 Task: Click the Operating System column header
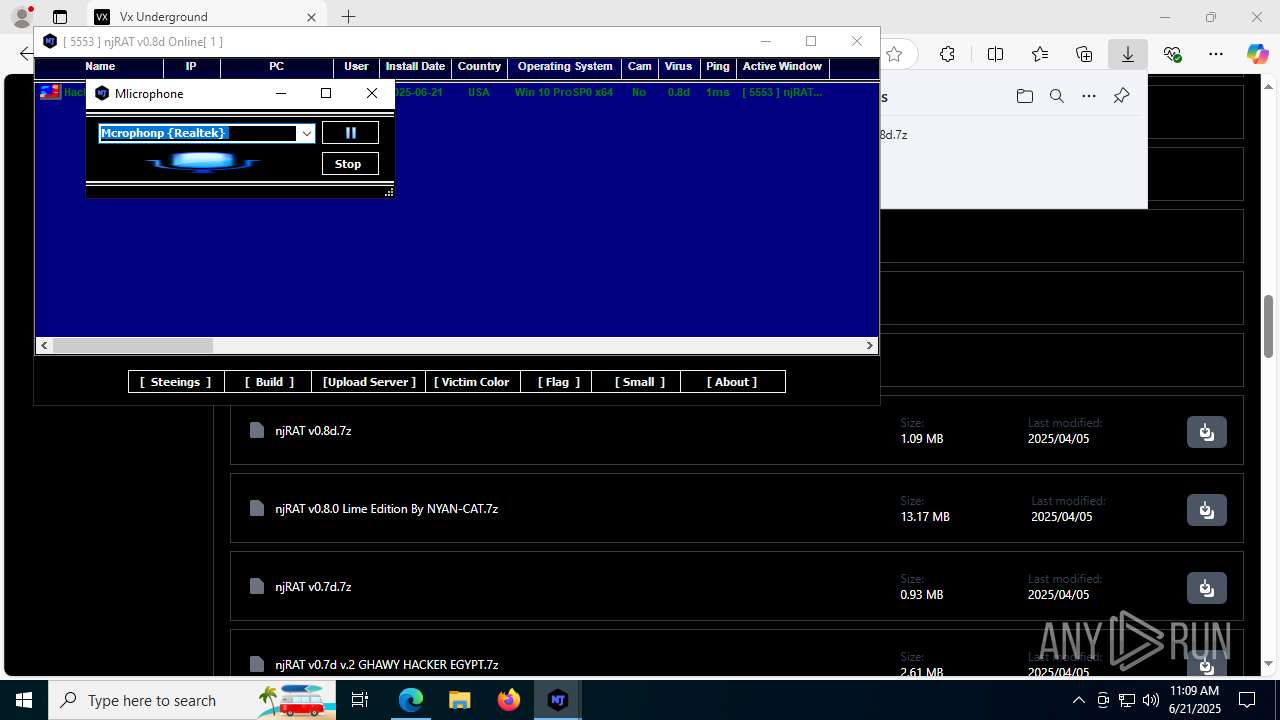tap(565, 66)
